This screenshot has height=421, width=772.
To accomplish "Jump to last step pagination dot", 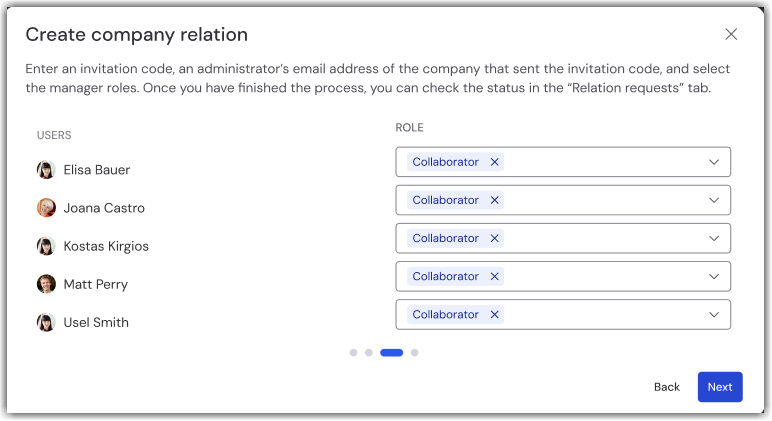I will 415,352.
